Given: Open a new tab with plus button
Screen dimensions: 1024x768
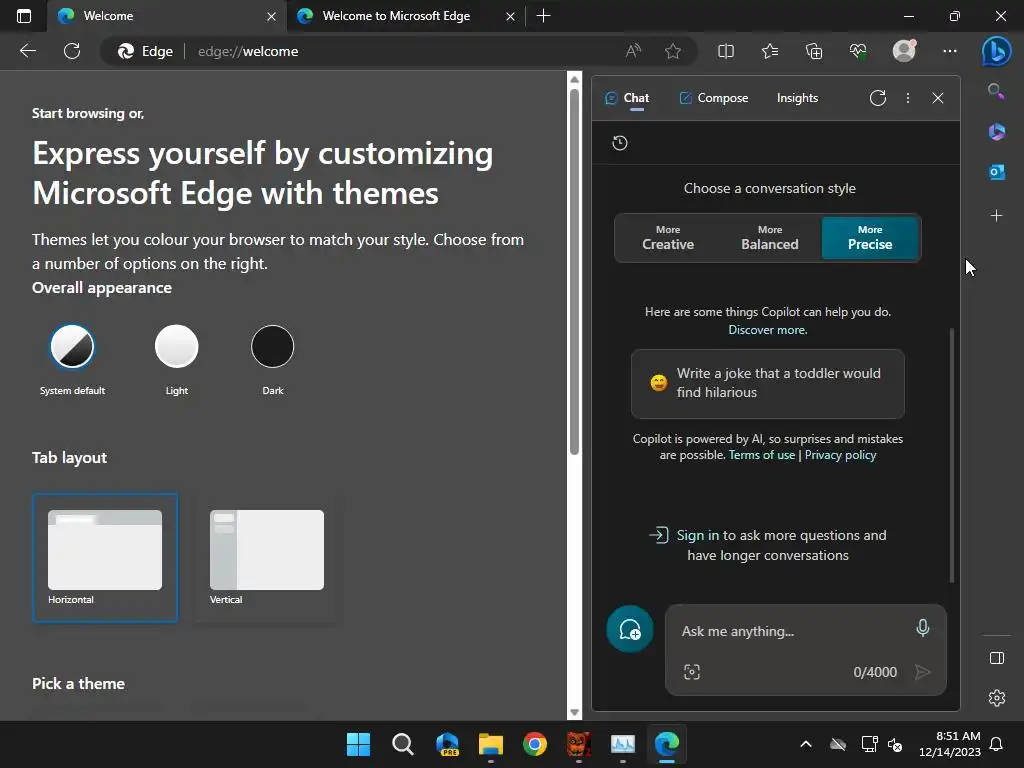Looking at the screenshot, I should 543,16.
